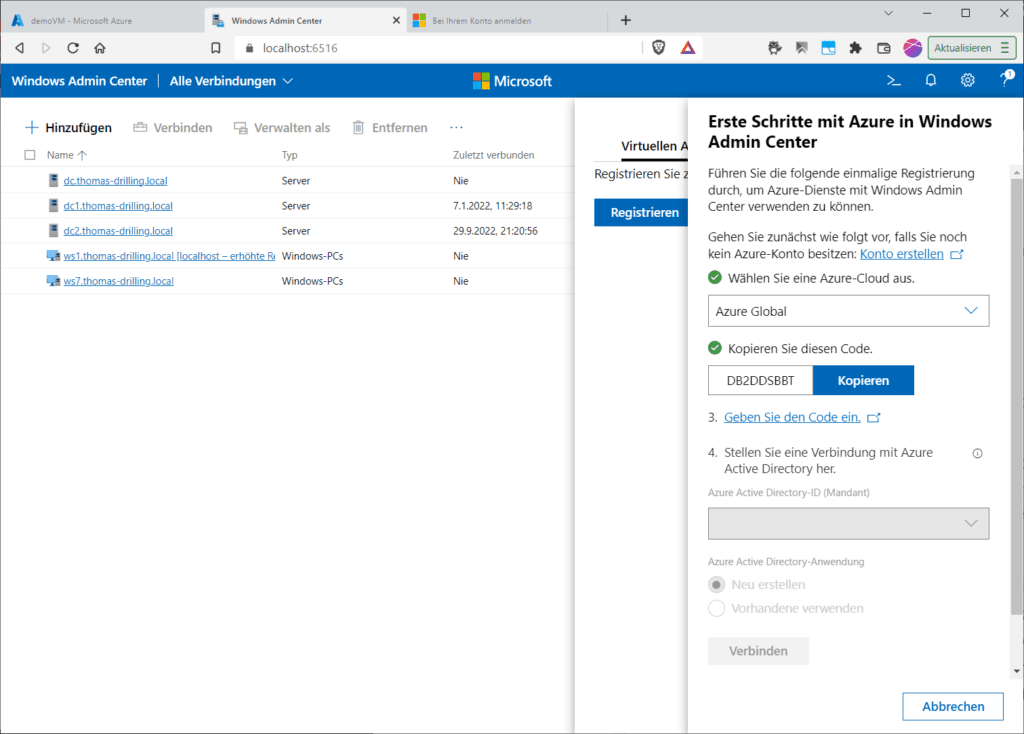Image resolution: width=1024 pixels, height=734 pixels.
Task: Open the Brave wallet icon
Action: [884, 48]
